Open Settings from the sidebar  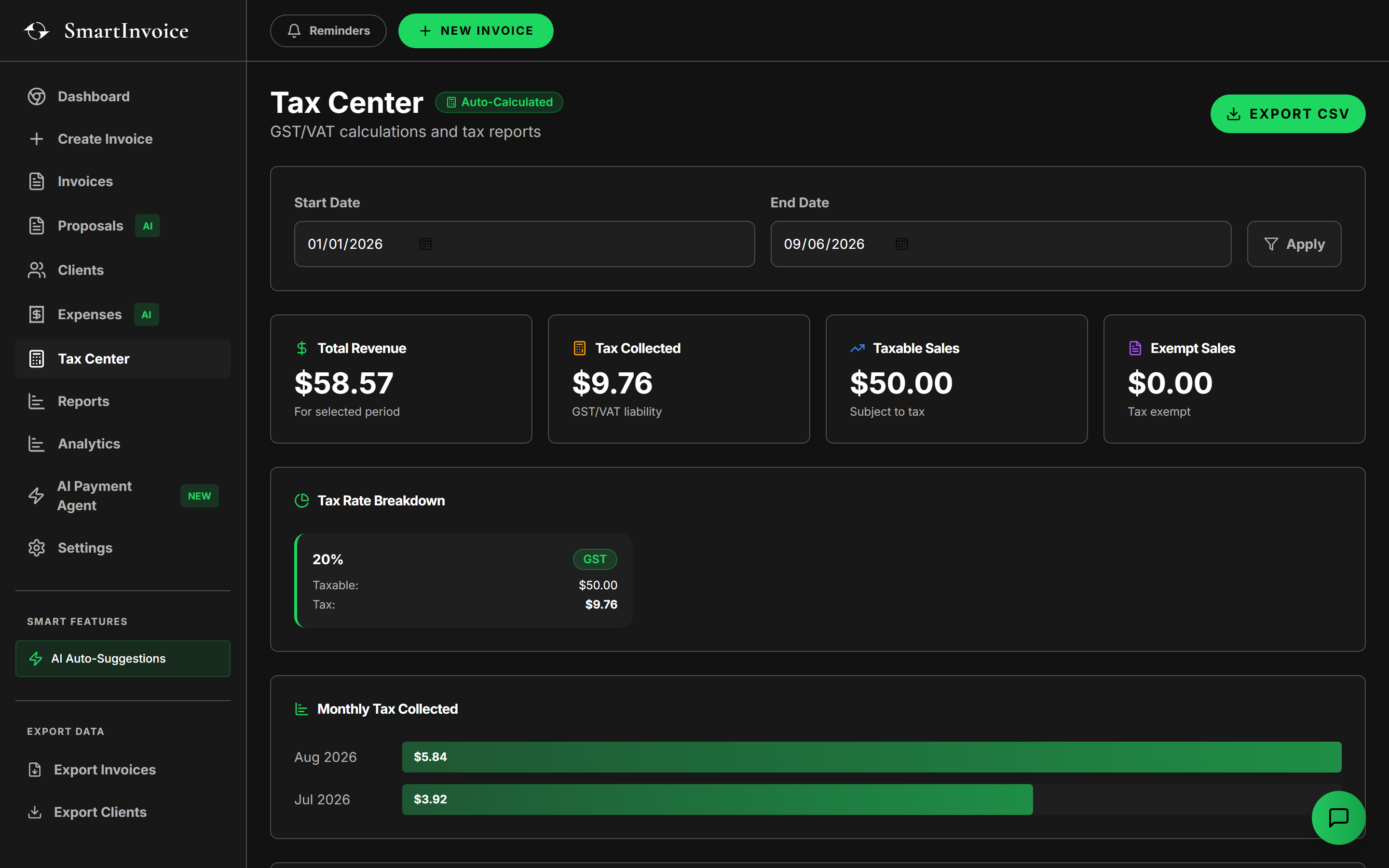(x=123, y=548)
